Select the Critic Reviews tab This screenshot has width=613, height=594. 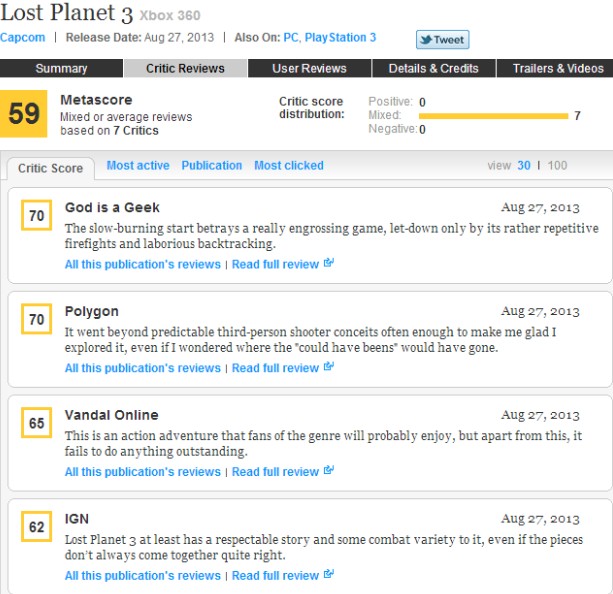click(185, 68)
